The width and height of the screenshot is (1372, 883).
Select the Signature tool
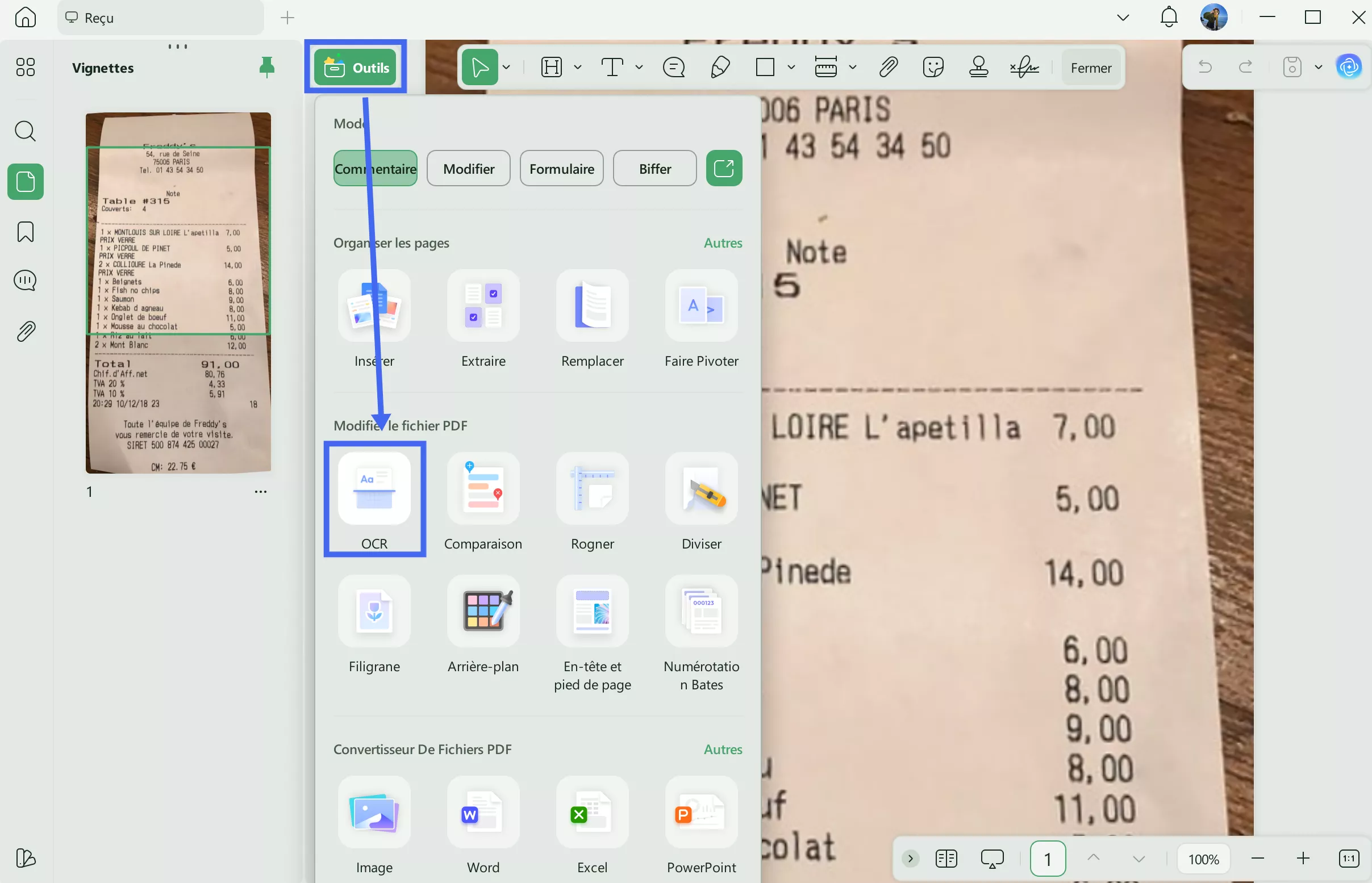pyautogui.click(x=1024, y=67)
